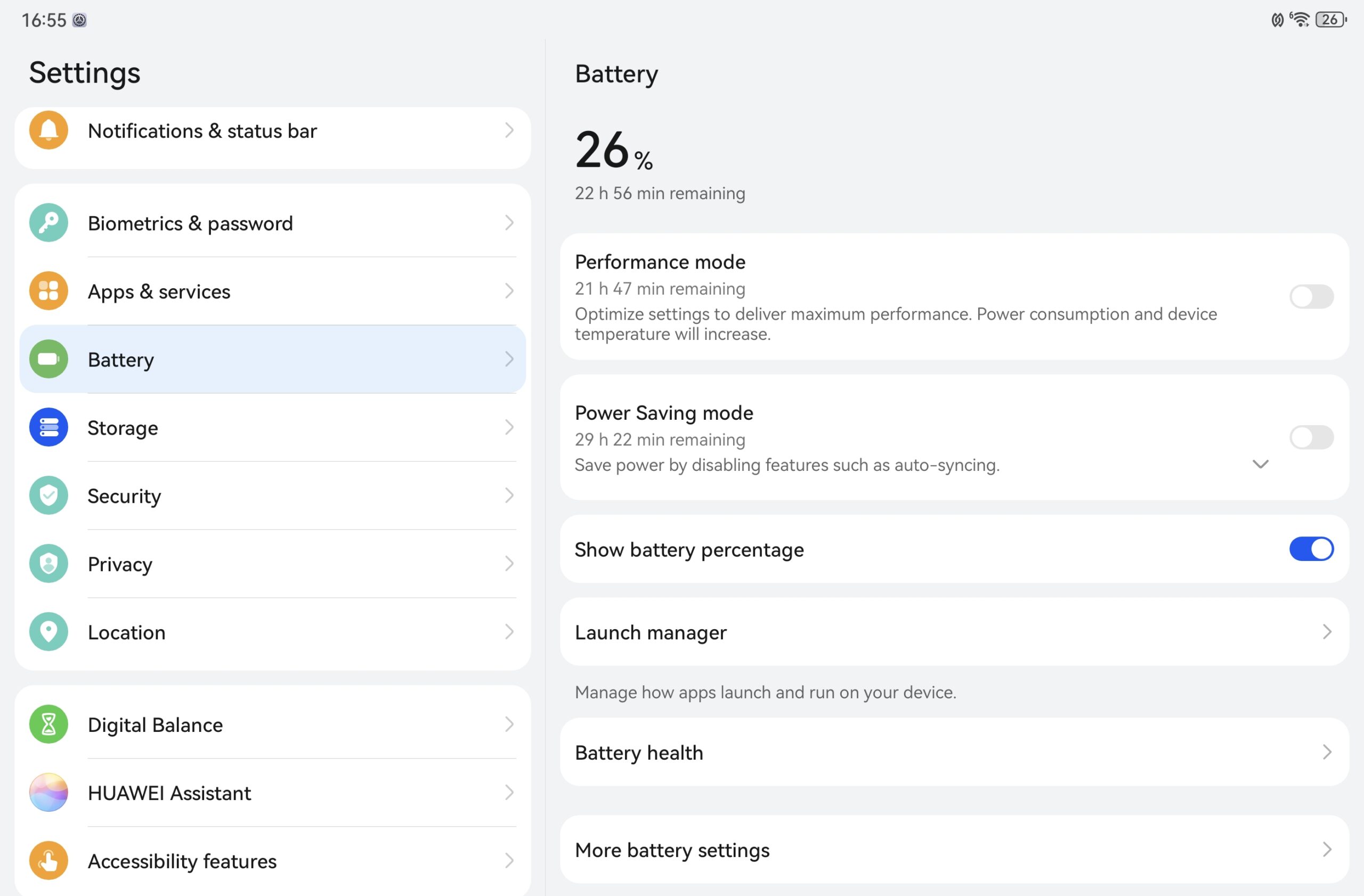Open Launch manager via its arrow
The width and height of the screenshot is (1364, 896).
point(1327,632)
